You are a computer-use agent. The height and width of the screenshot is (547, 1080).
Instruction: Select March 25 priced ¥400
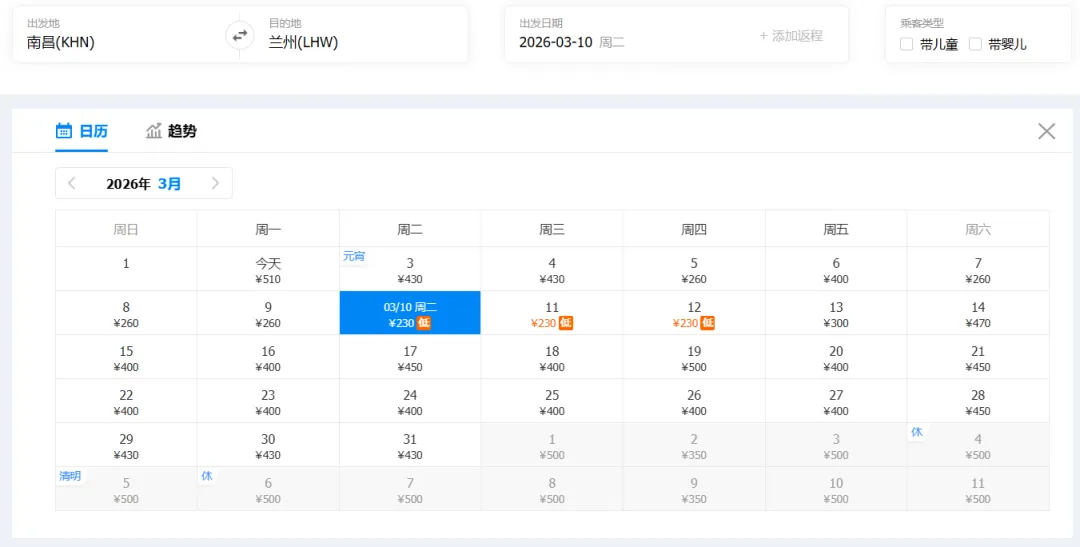552,401
